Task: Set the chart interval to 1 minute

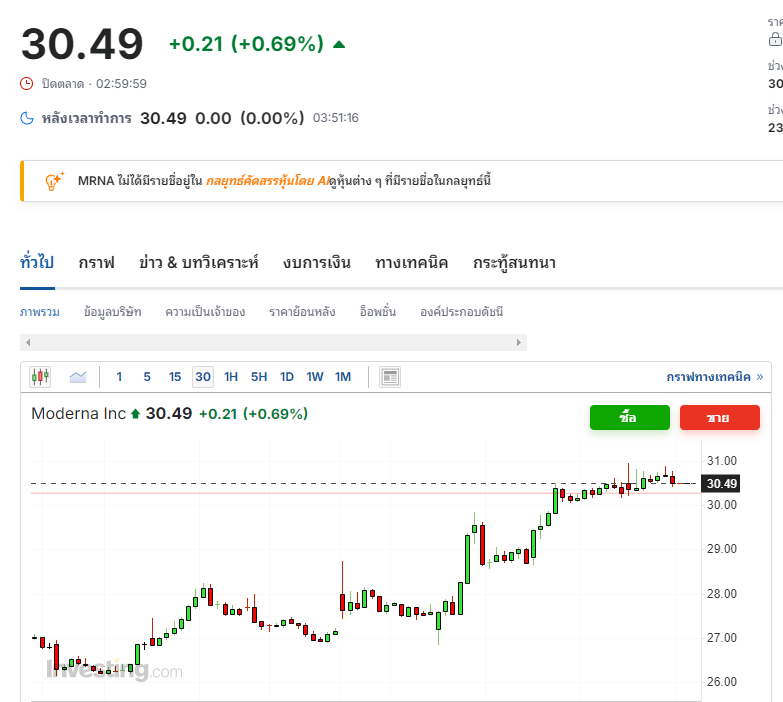Action: (119, 377)
